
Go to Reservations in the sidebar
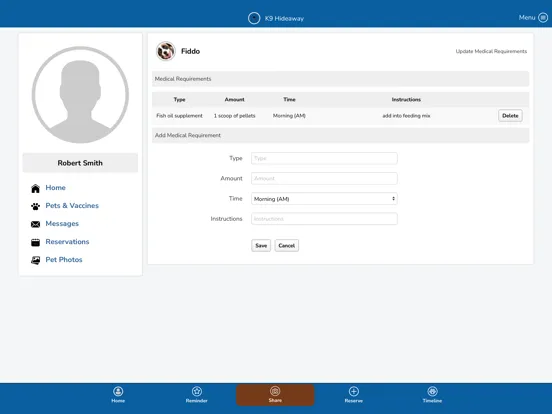pyautogui.click(x=67, y=242)
